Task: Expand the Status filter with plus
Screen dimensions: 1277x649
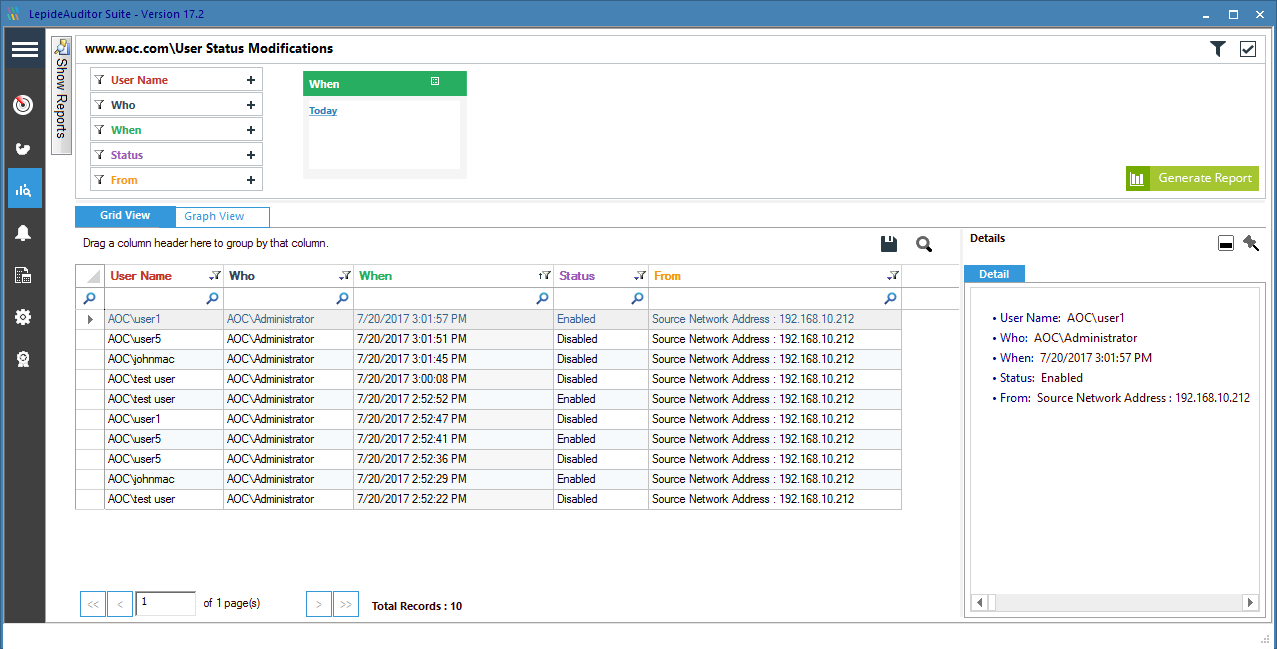Action: tap(250, 155)
